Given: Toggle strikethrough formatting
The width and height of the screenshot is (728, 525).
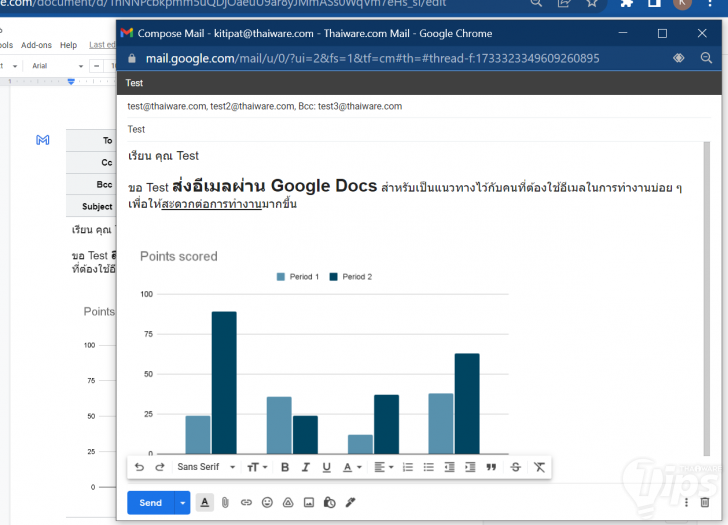Looking at the screenshot, I should [x=515, y=467].
